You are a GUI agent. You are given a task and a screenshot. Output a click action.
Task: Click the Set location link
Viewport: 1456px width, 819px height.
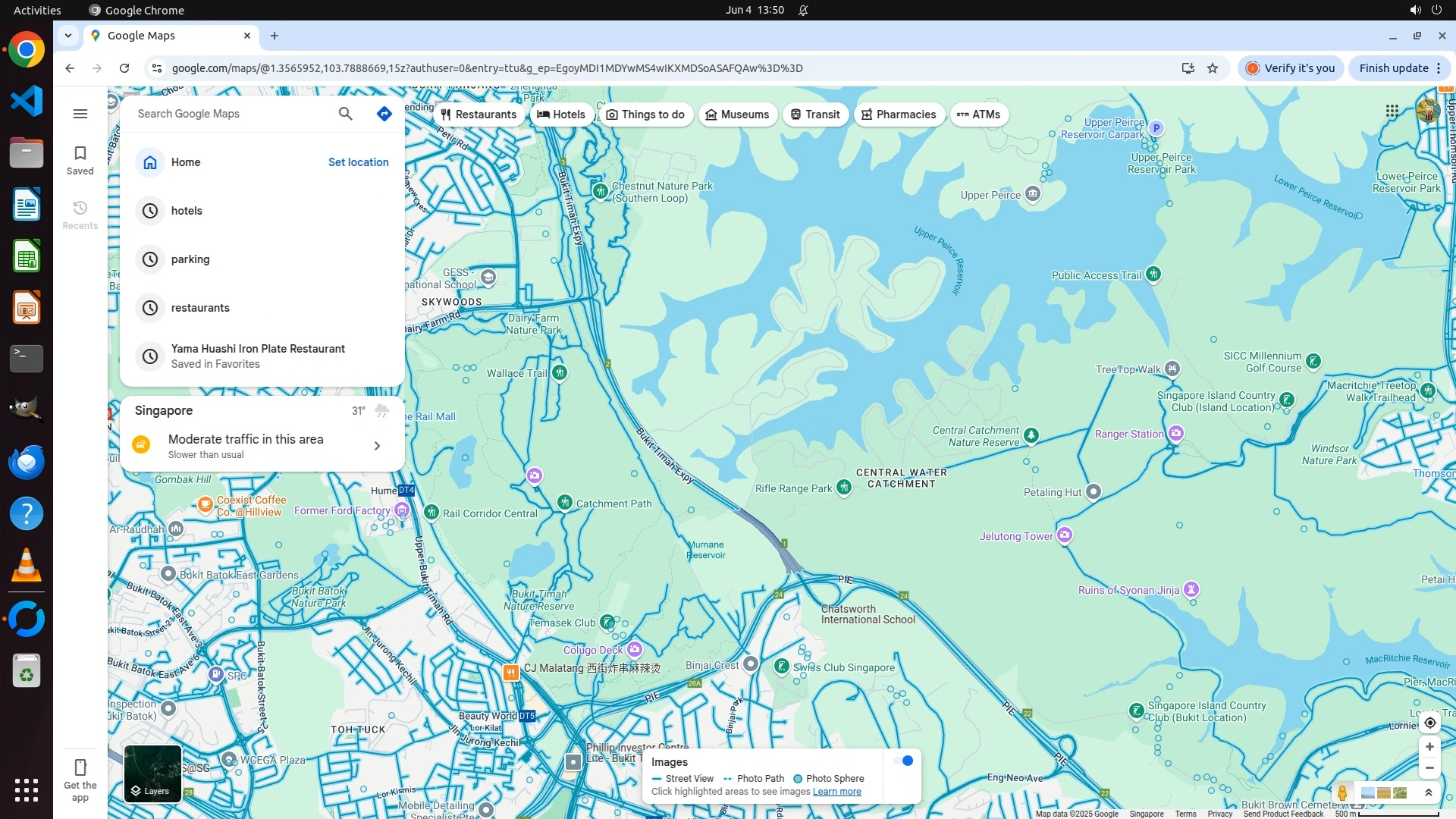click(358, 162)
